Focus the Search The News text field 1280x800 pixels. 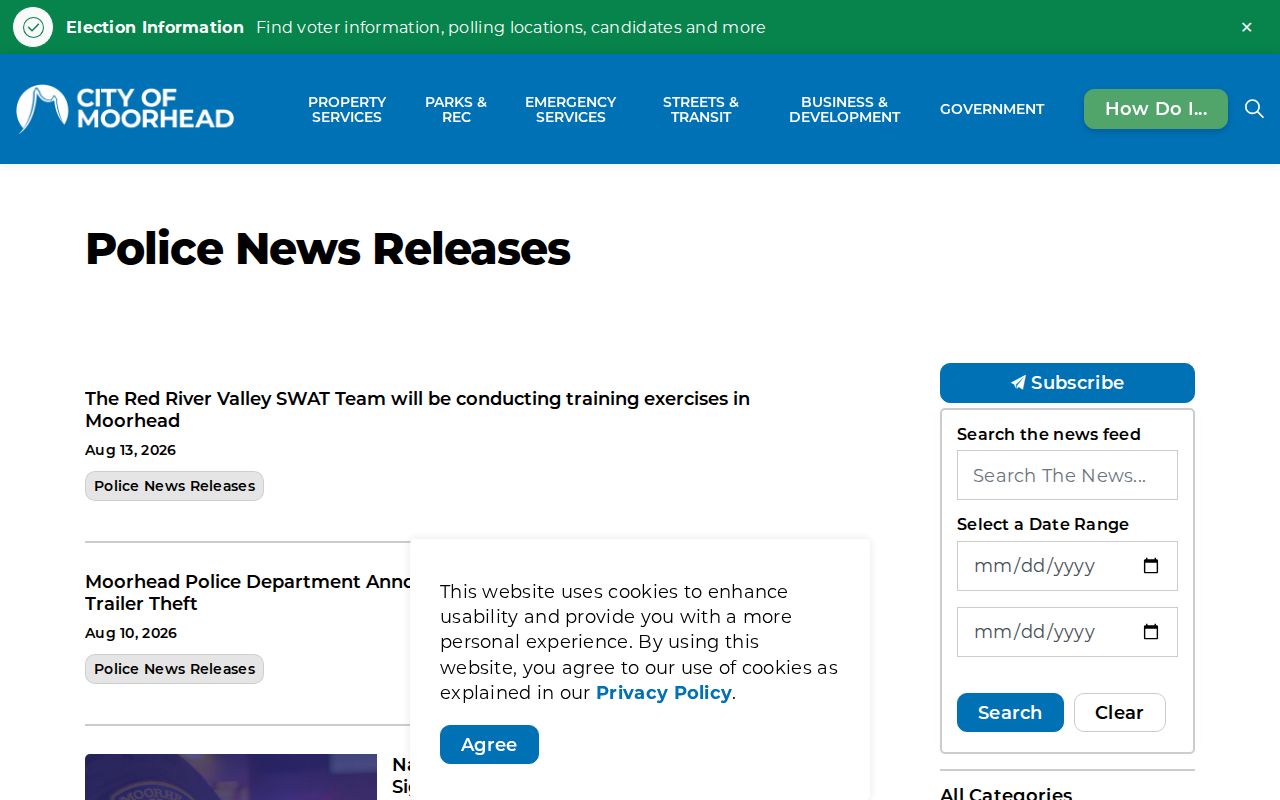click(1067, 475)
